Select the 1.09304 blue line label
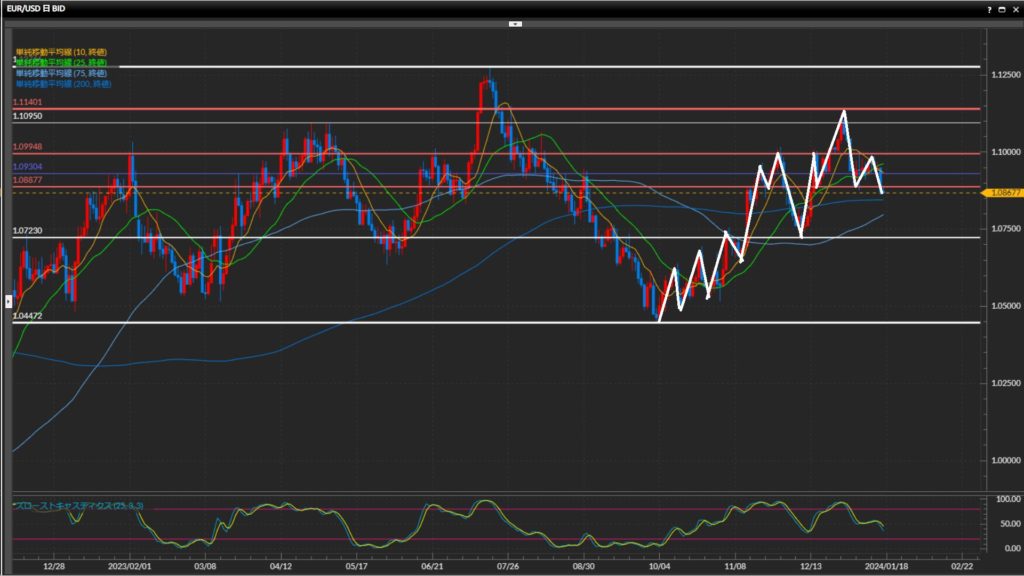Screen dimensions: 1024x576 pyautogui.click(x=27, y=166)
